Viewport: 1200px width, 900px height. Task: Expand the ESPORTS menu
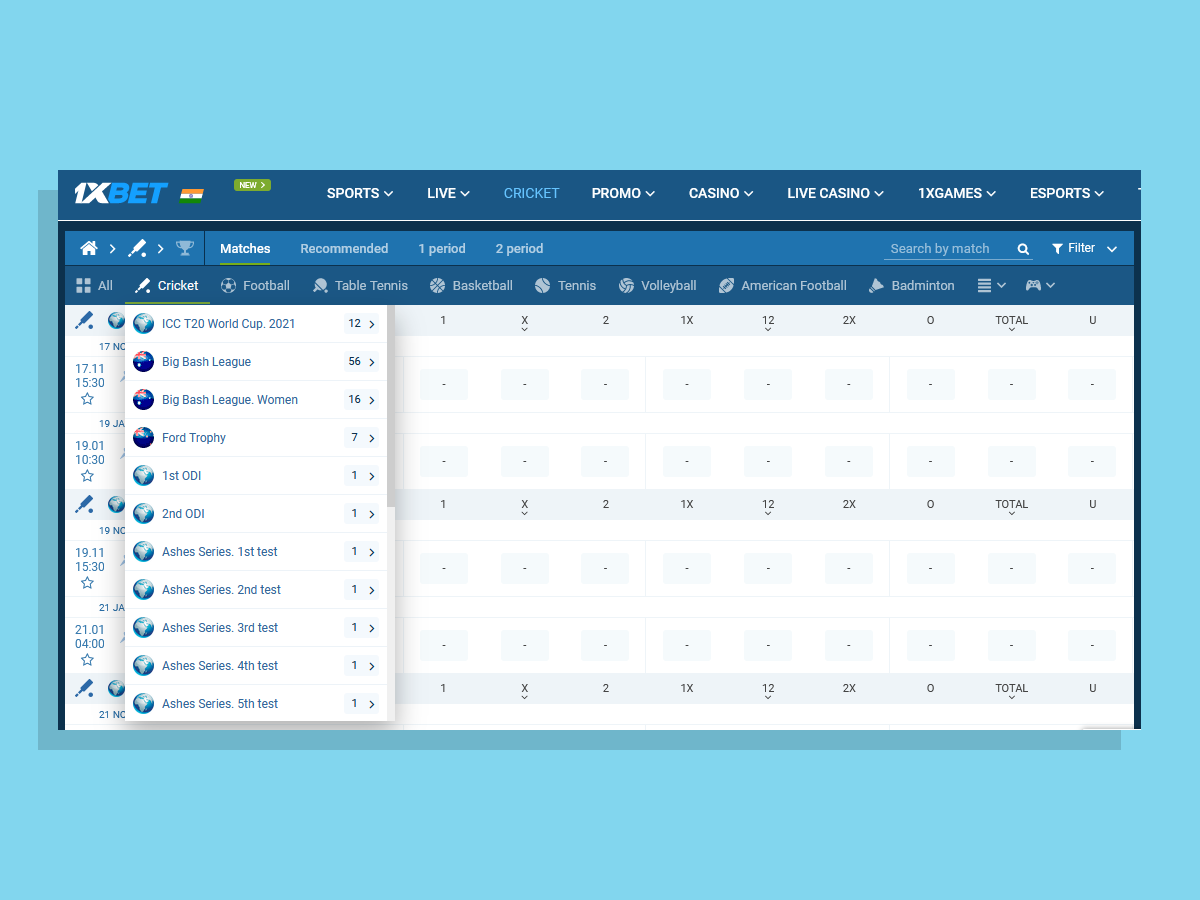pos(1067,193)
